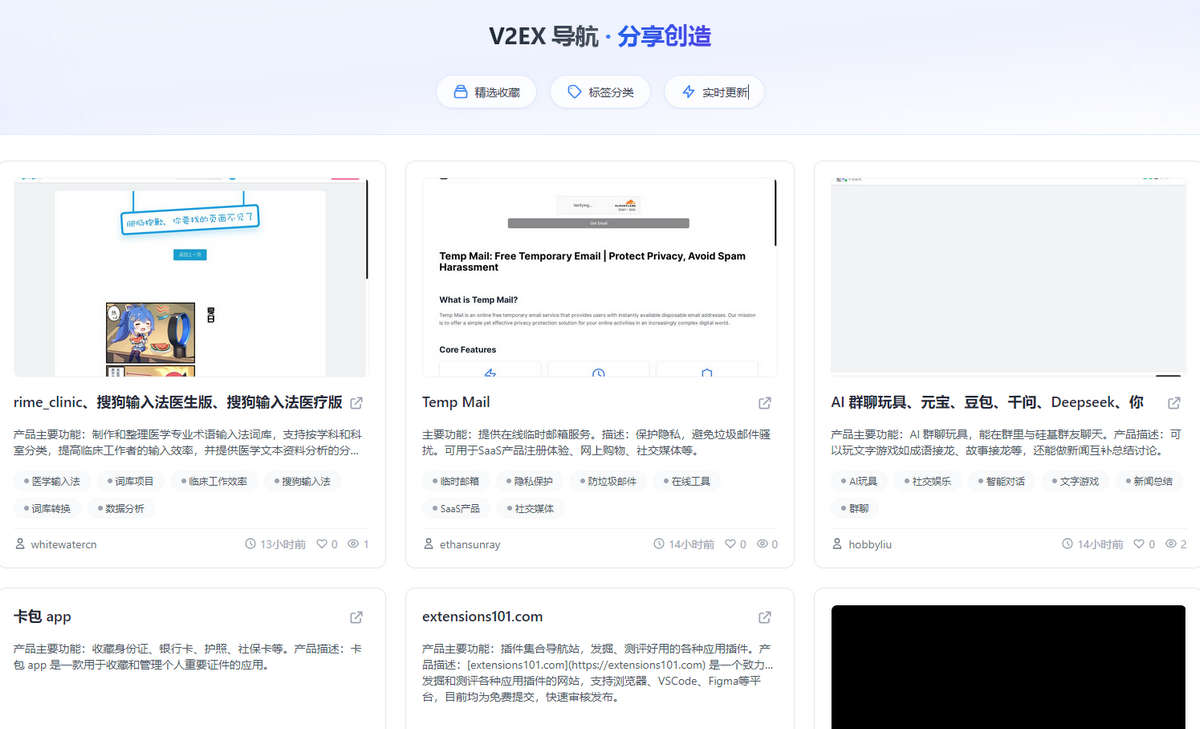Viewport: 1200px width, 729px height.
Task: Open the black preview thumbnail card
Action: [1008, 666]
